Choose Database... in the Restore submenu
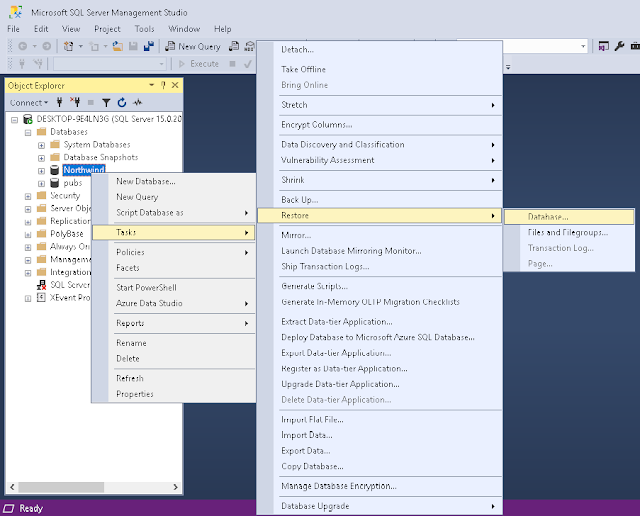The image size is (640, 516). [x=569, y=217]
